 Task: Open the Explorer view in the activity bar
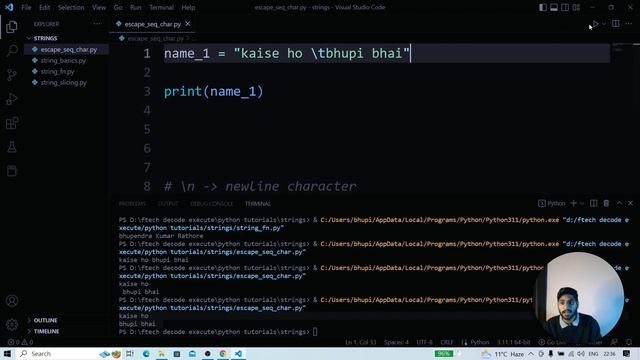click(12, 27)
